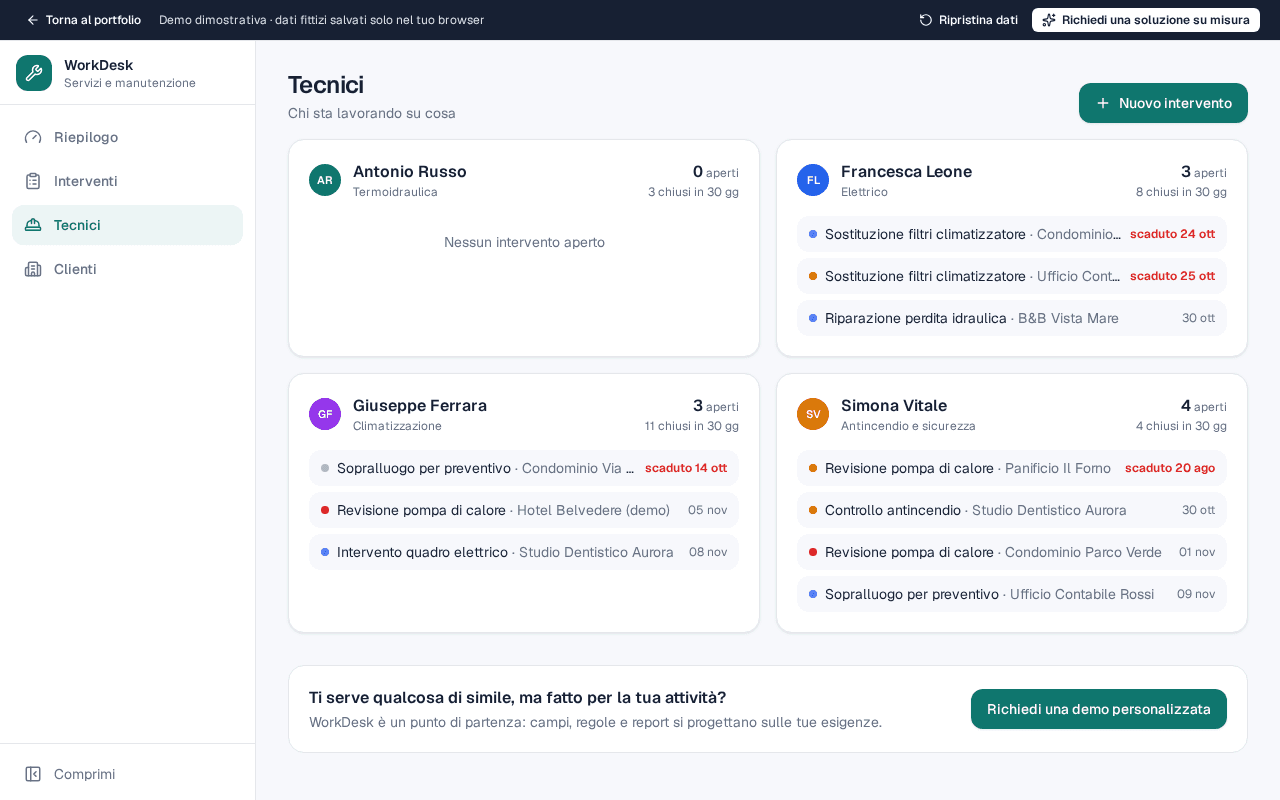Click the Antonio Russo name
1280x800 pixels.
[x=410, y=171]
